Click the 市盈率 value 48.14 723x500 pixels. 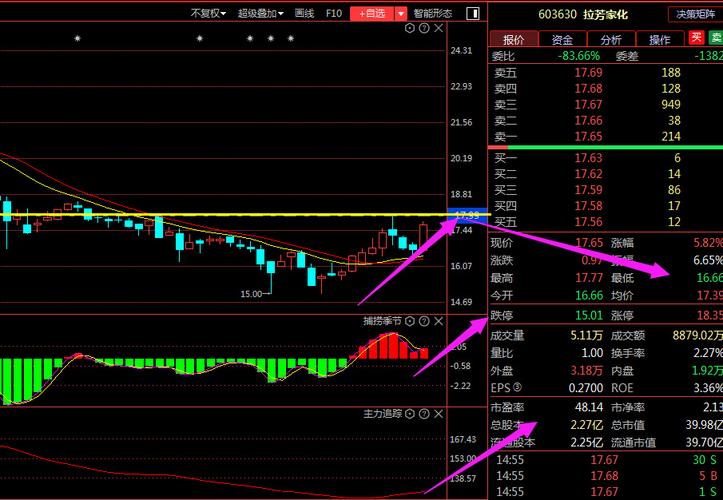pos(589,407)
